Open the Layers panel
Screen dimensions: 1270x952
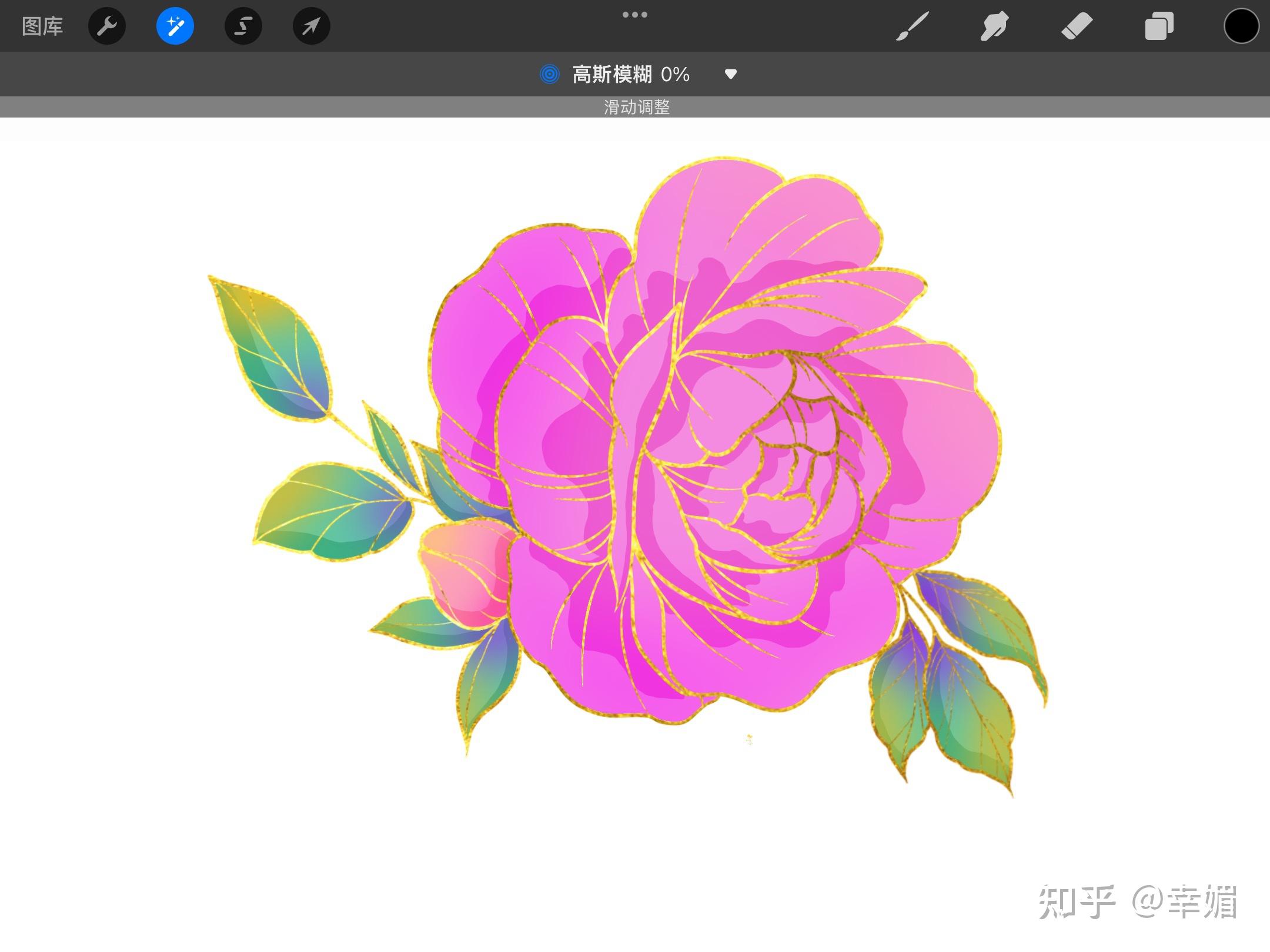[x=1159, y=26]
